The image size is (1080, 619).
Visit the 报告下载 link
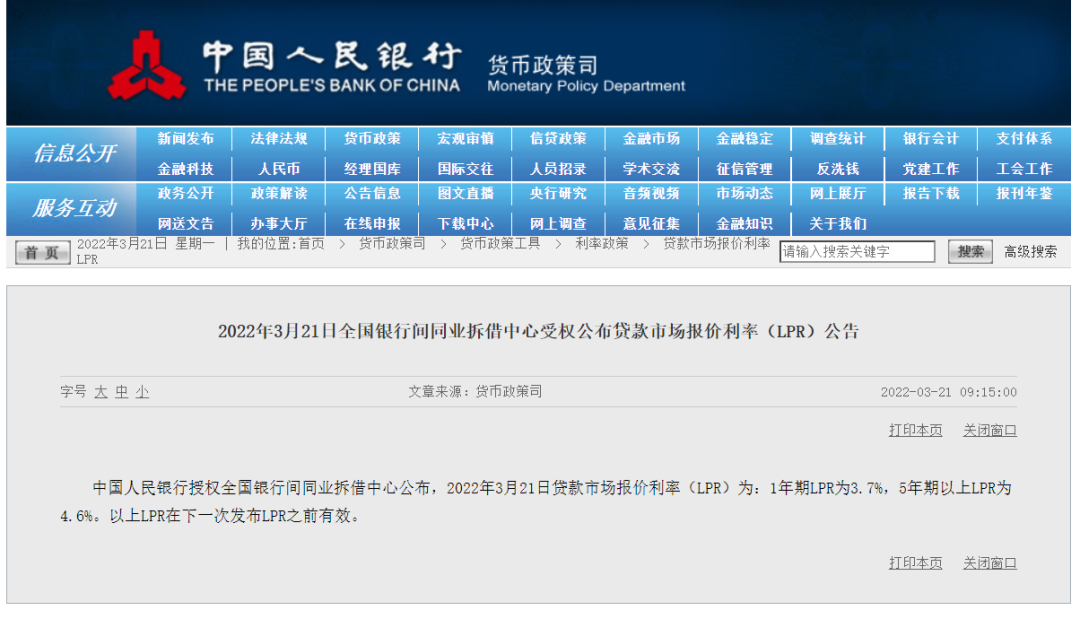pos(931,193)
